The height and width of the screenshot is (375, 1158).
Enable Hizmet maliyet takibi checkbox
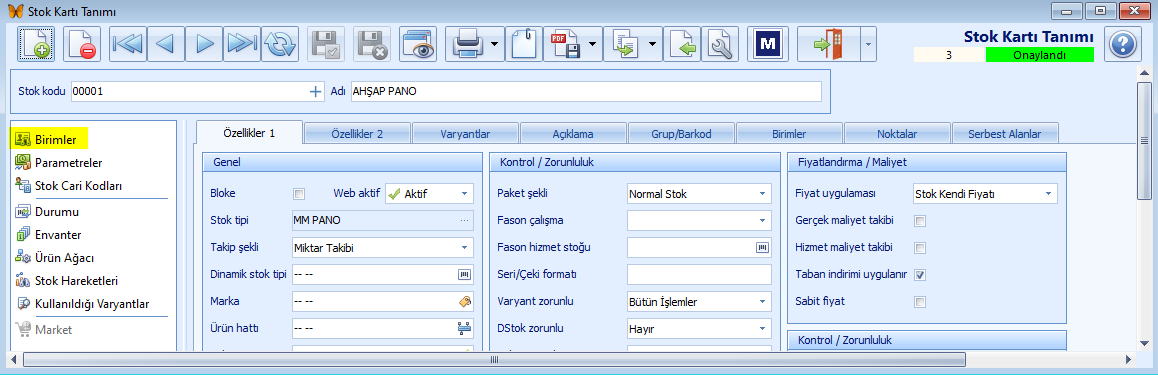(920, 247)
